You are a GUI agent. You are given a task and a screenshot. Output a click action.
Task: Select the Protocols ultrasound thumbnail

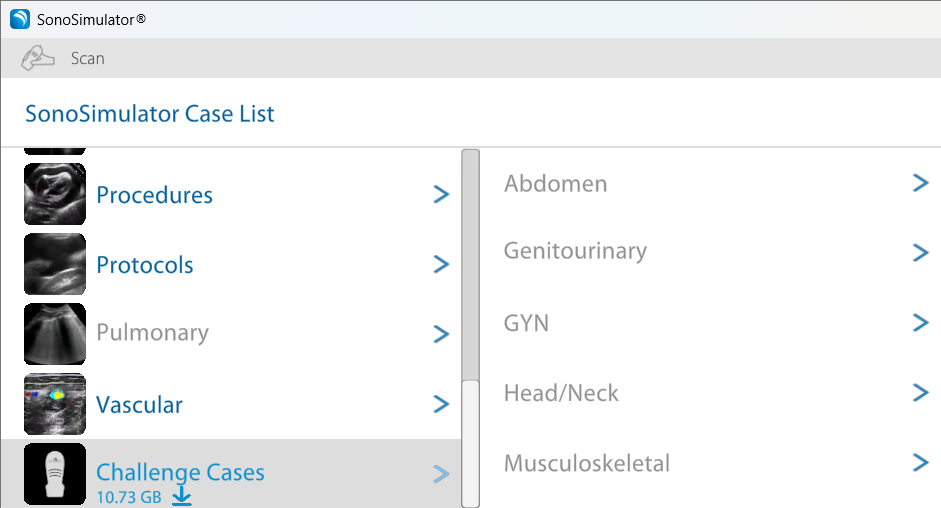click(55, 264)
